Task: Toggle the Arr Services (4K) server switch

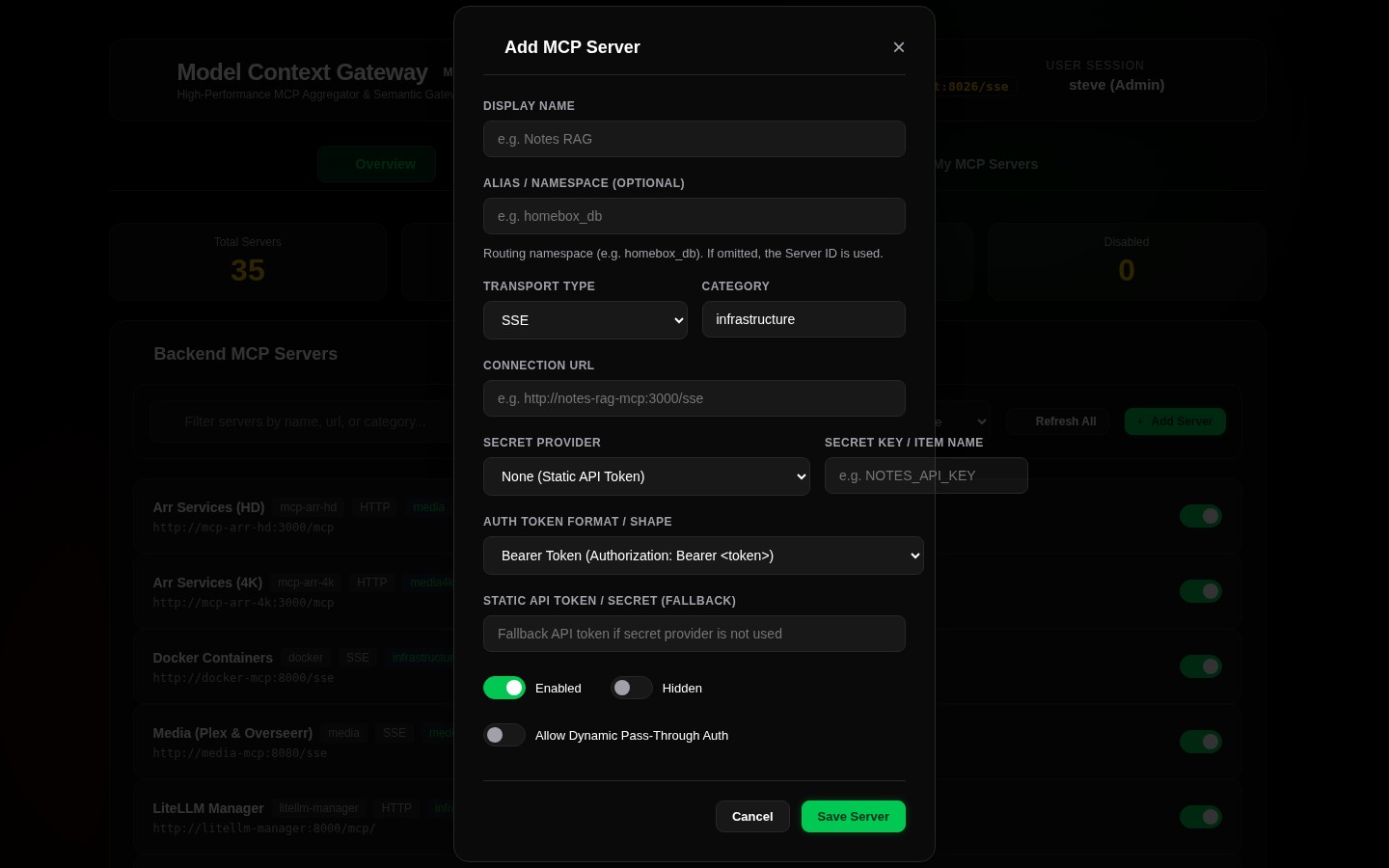Action: click(x=1201, y=591)
